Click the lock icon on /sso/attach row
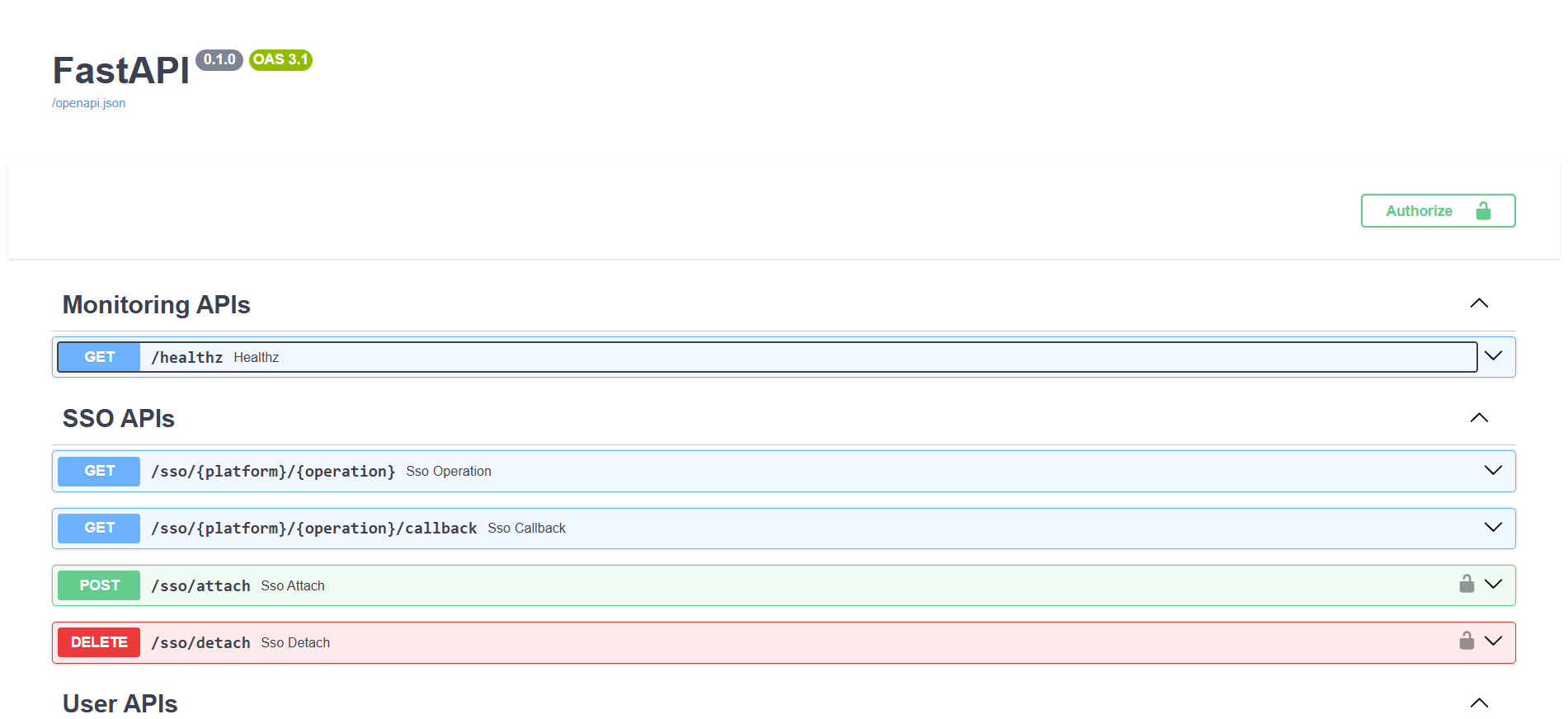1568x719 pixels. click(x=1467, y=584)
